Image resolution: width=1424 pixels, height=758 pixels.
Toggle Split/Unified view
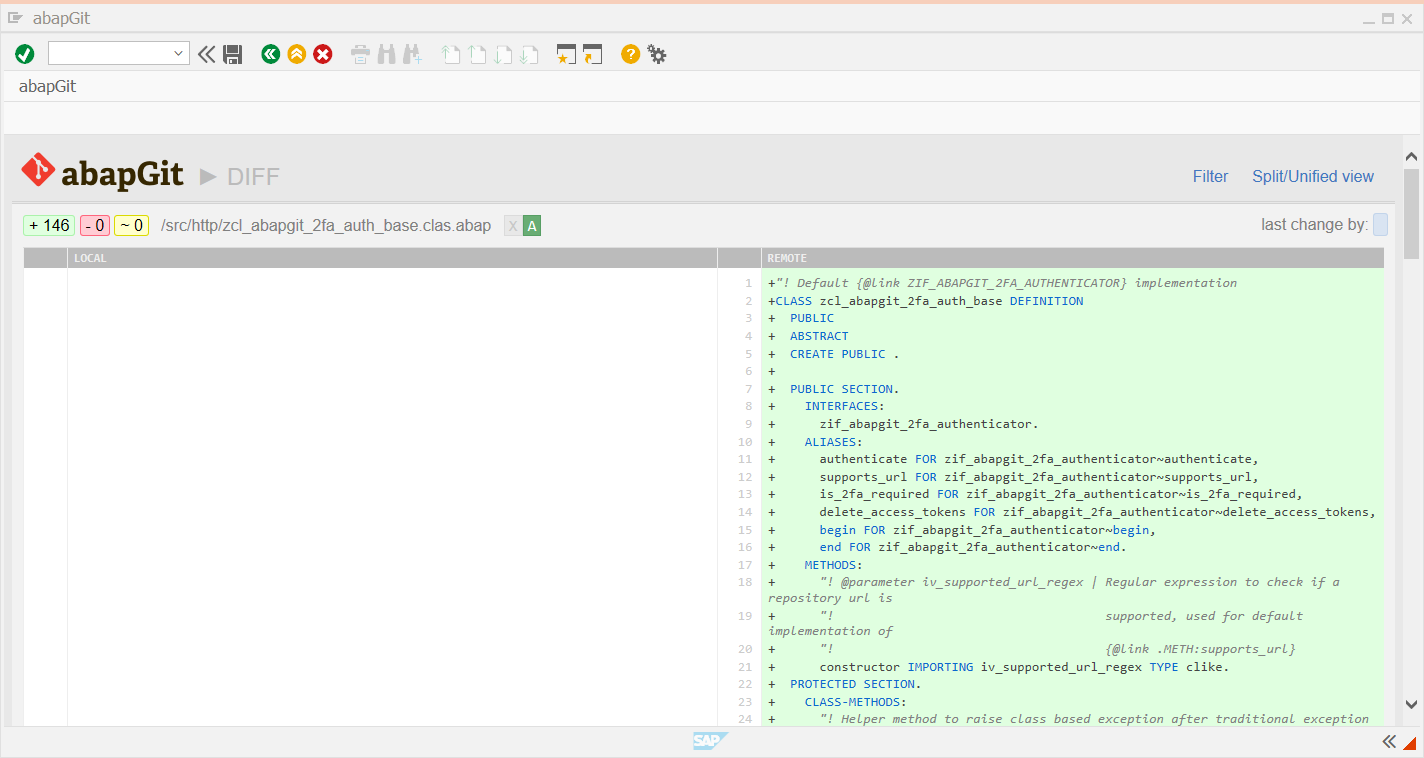coord(1313,176)
